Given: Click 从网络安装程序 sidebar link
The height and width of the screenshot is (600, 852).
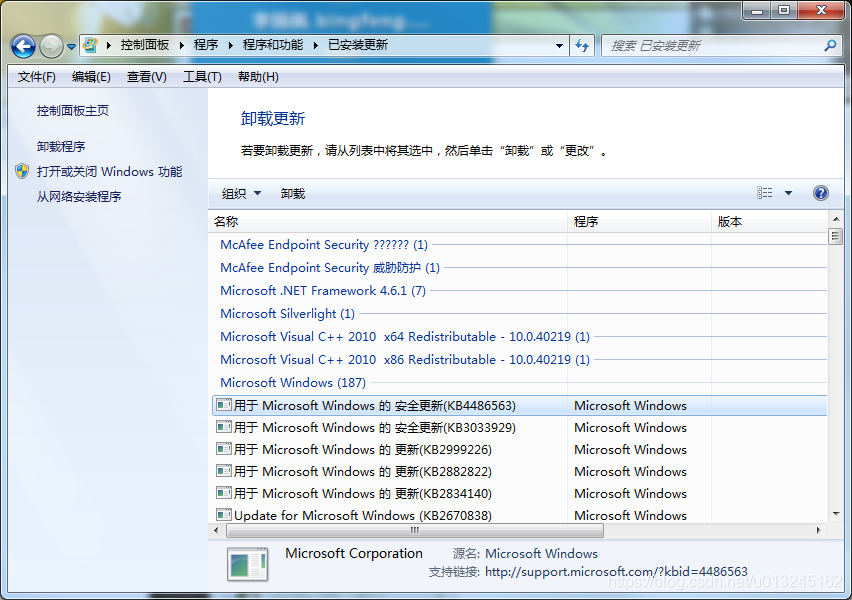Looking at the screenshot, I should (79, 197).
